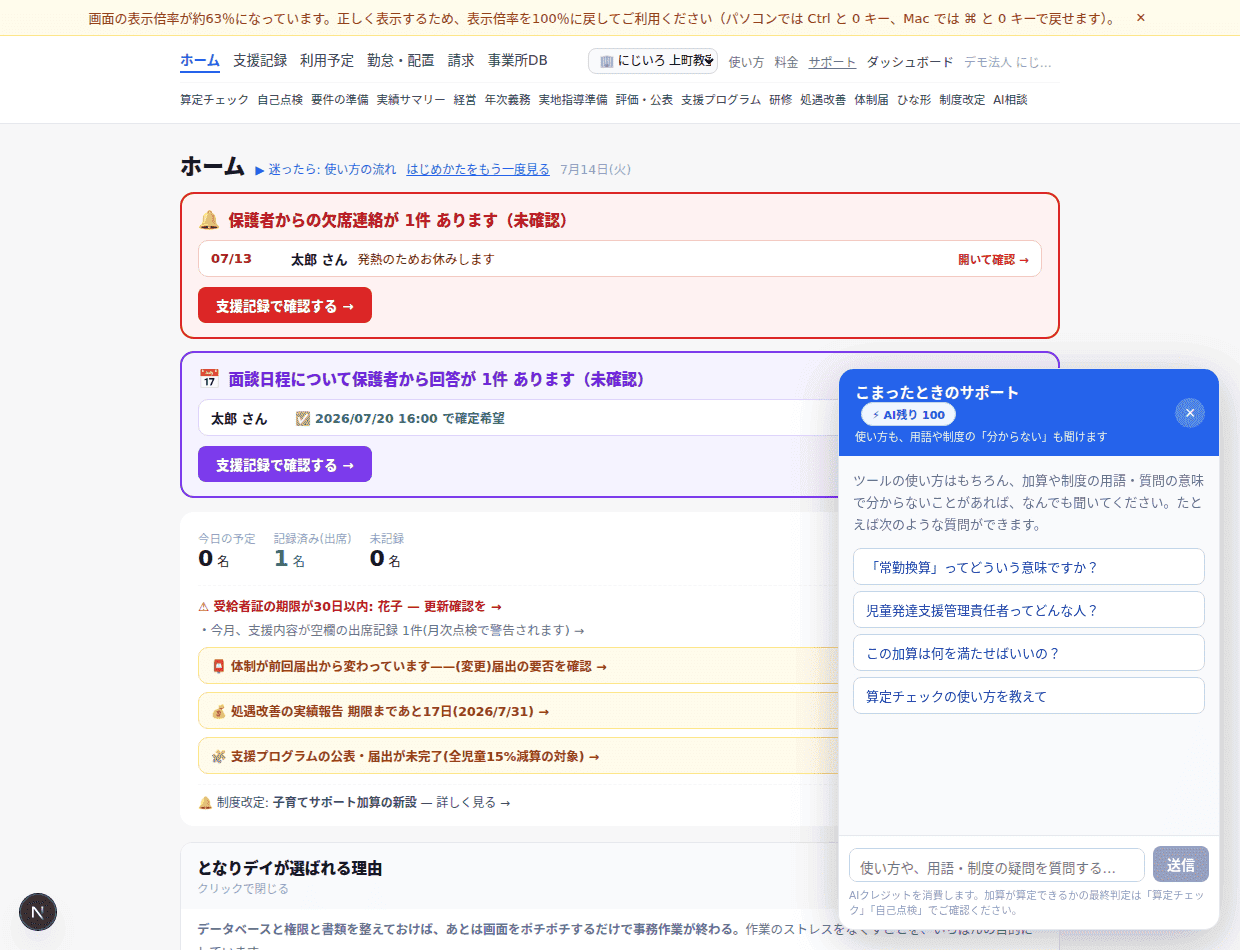Open ひな形 sub-menu item
The height and width of the screenshot is (950, 1240).
[x=914, y=100]
